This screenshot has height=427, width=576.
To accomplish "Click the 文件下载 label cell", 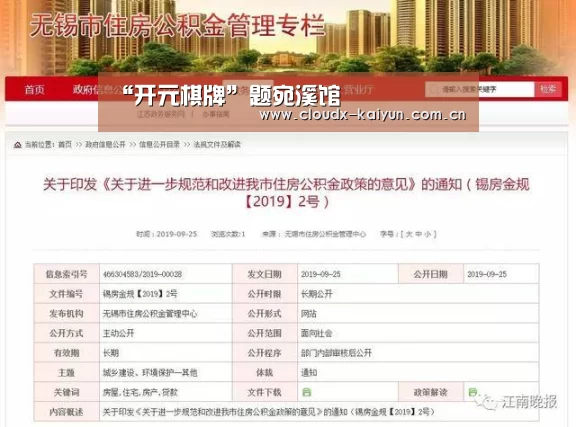I will (x=264, y=392).
